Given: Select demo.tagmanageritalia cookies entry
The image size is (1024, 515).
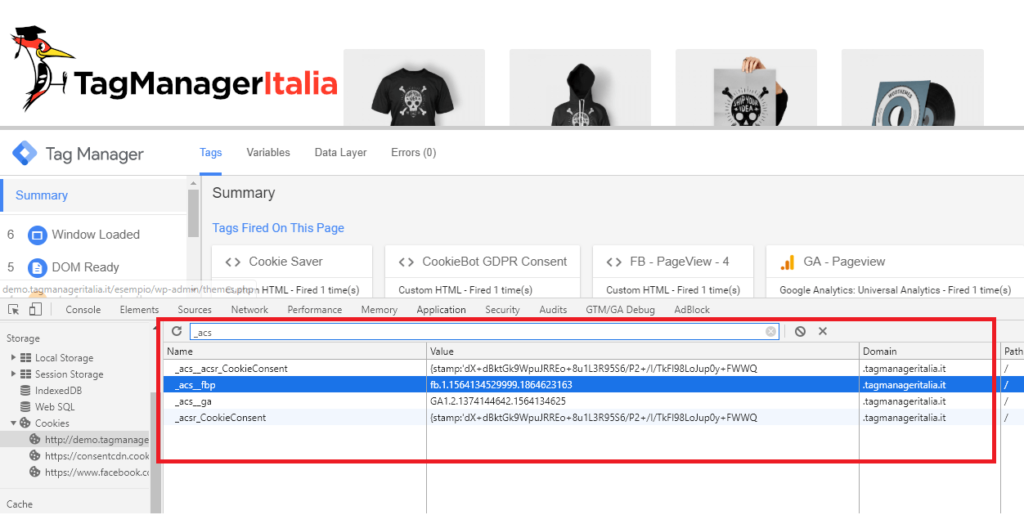Looking at the screenshot, I should 97,439.
